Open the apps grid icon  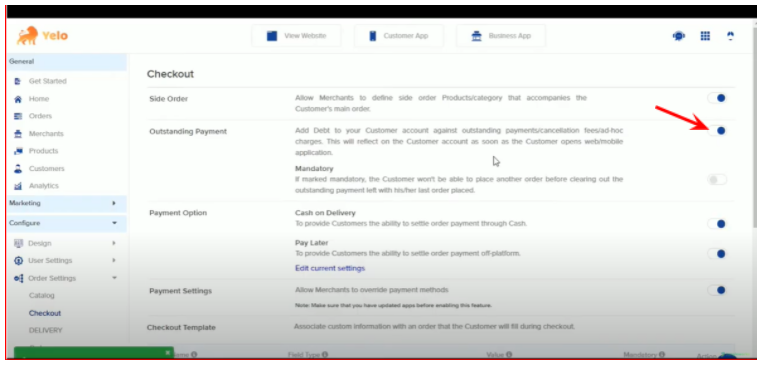tap(705, 36)
